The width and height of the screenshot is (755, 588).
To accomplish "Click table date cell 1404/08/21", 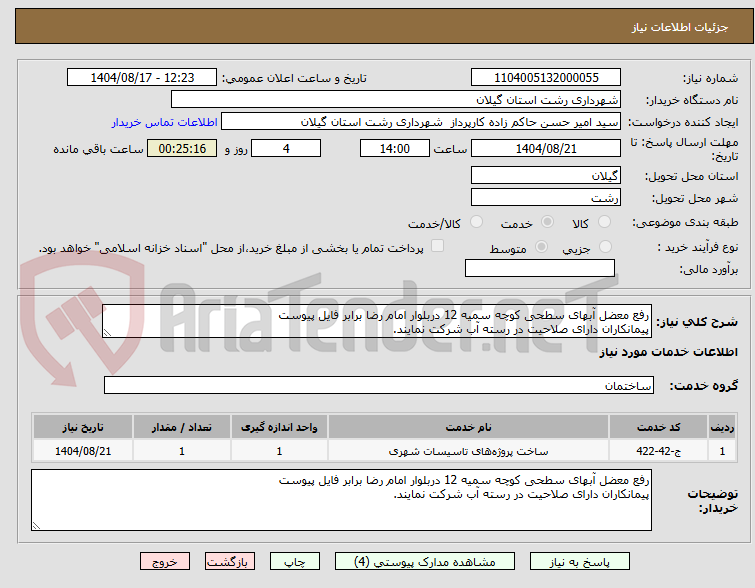I will coord(83,451).
